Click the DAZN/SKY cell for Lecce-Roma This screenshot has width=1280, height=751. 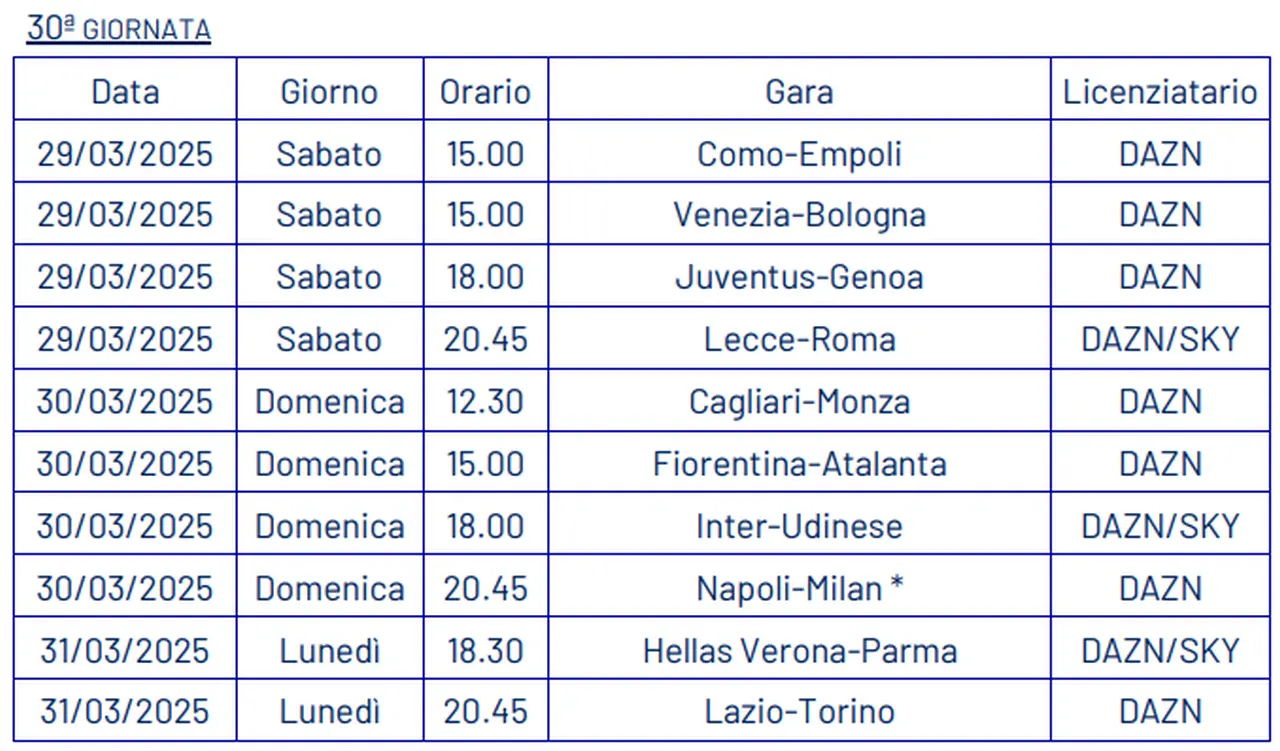(1160, 339)
